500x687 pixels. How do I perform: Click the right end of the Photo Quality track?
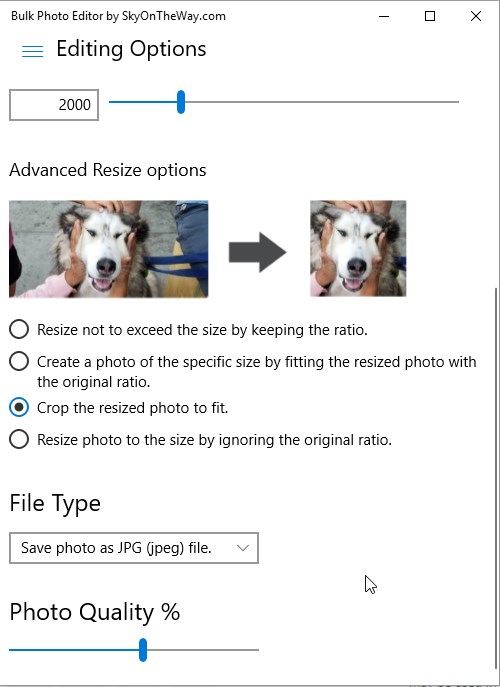256,650
